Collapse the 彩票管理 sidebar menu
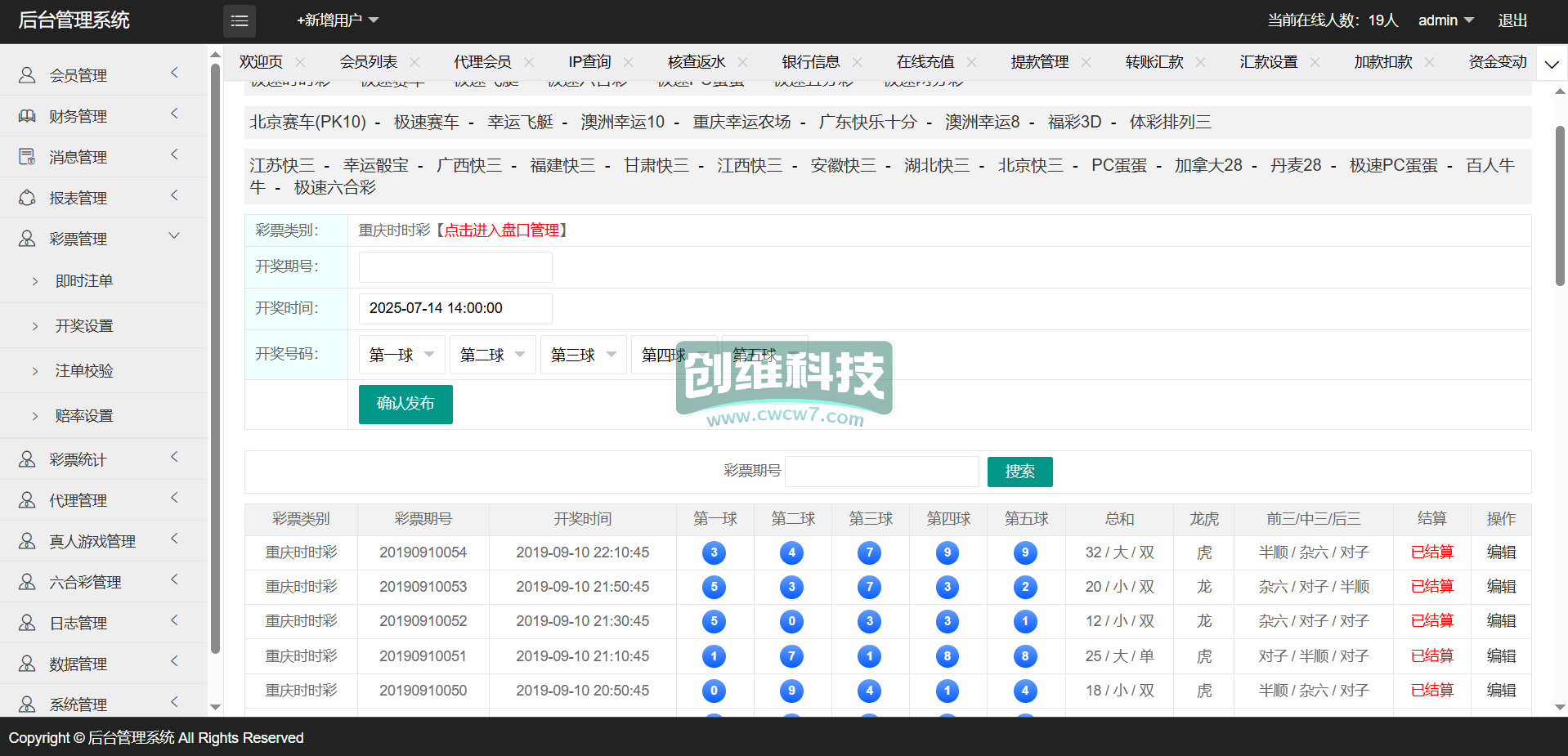Image resolution: width=1568 pixels, height=756 pixels. tap(173, 237)
